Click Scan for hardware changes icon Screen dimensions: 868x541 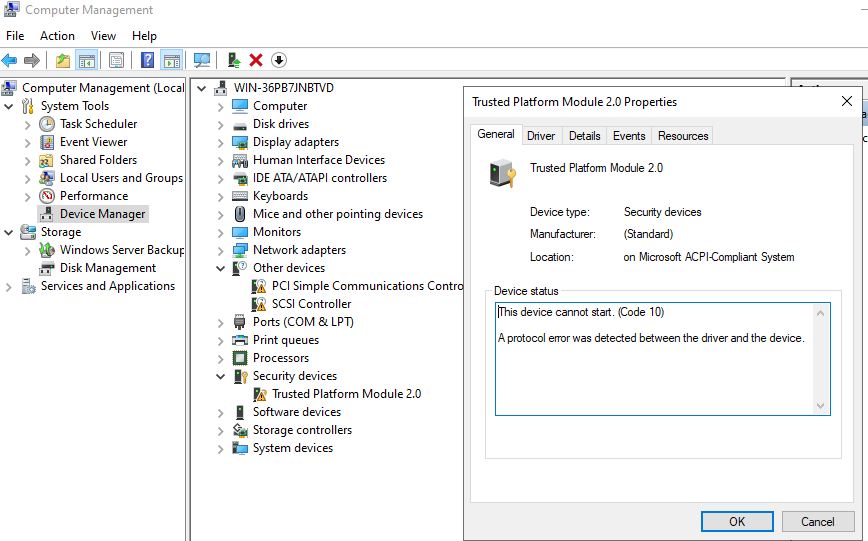202,60
